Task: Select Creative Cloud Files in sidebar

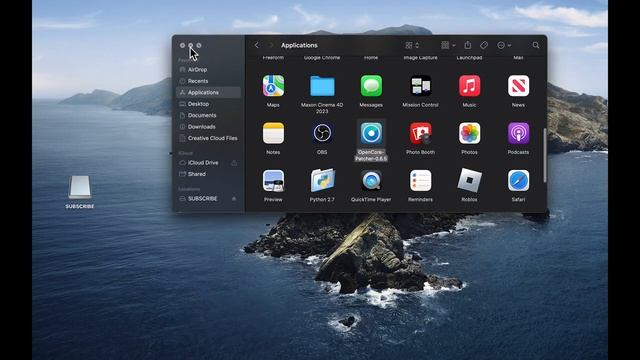Action: 208,138
